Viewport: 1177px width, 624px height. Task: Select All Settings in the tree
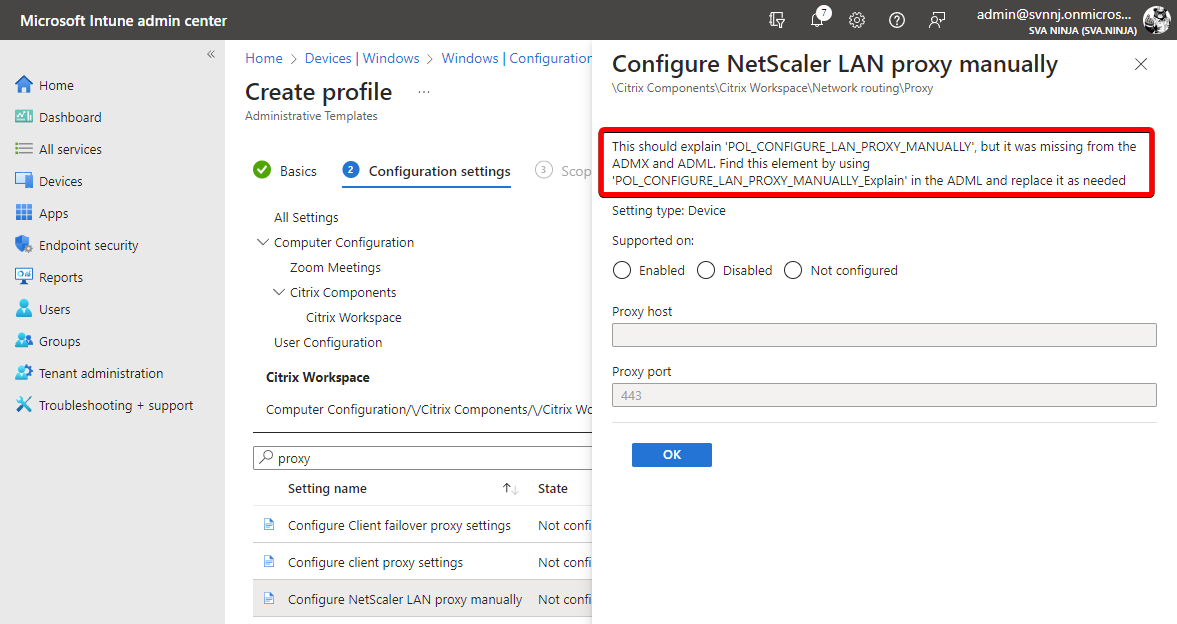click(x=306, y=217)
